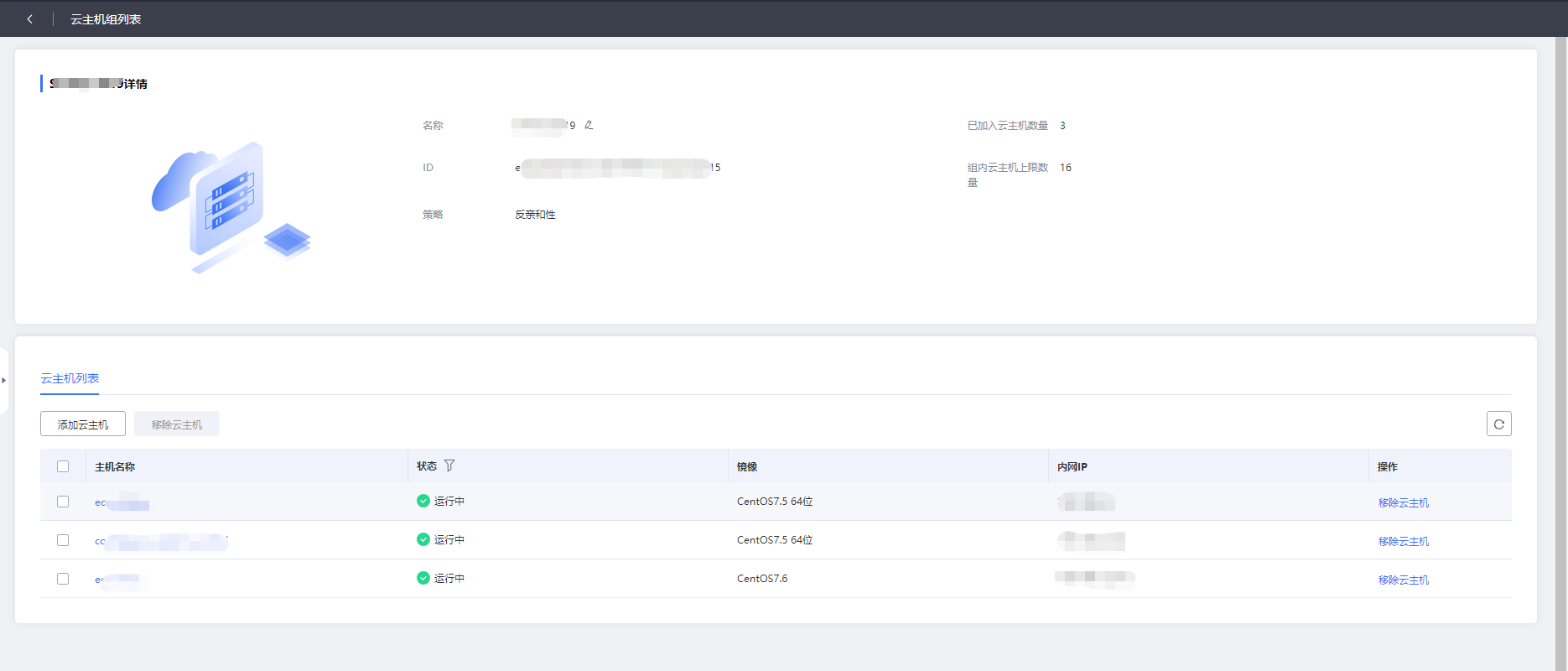The image size is (1568, 671).
Task: Remove the CentOS7.6 host via 移除云主机
Action: coord(1403,580)
